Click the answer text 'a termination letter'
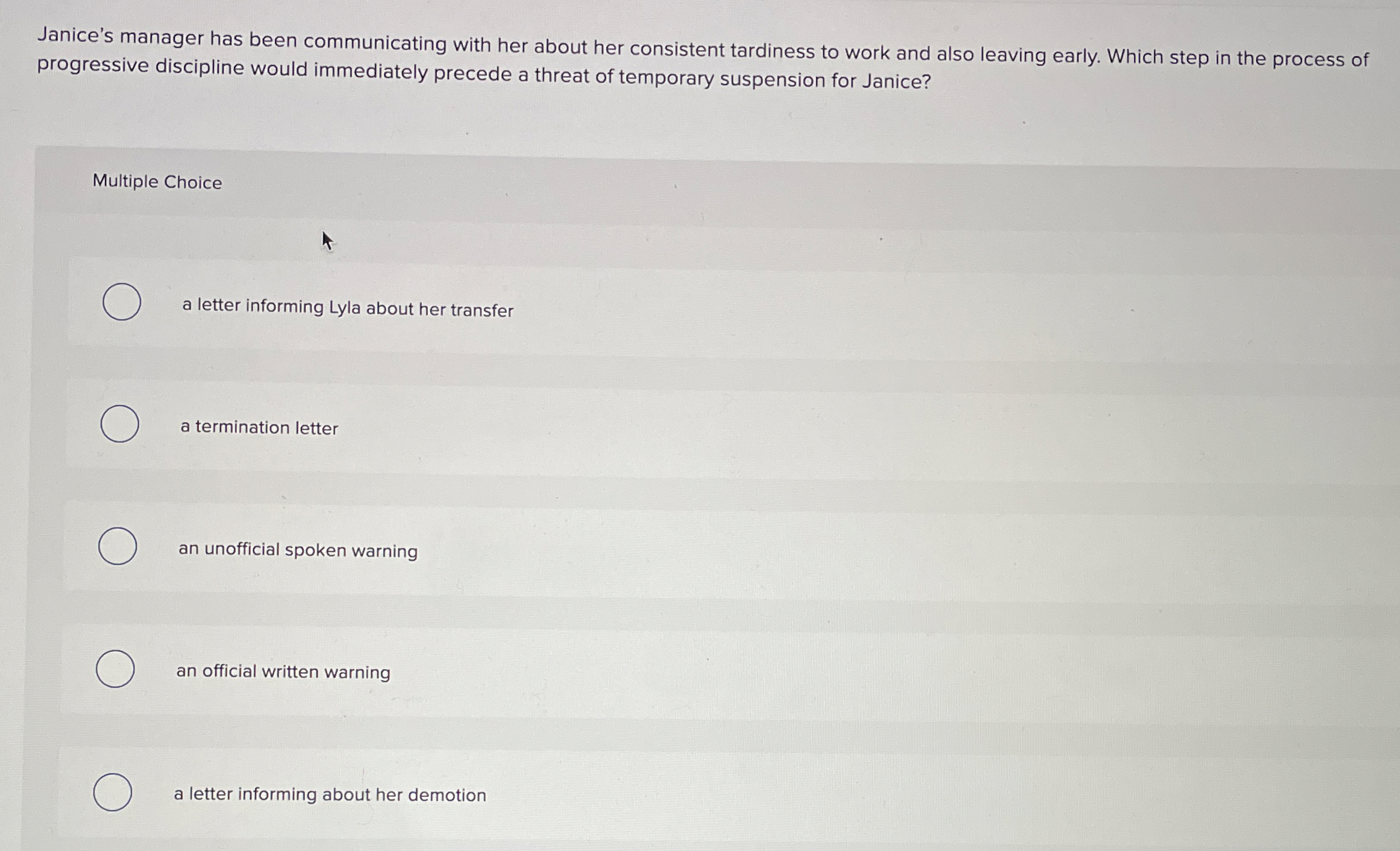The width and height of the screenshot is (1400, 851). click(258, 428)
